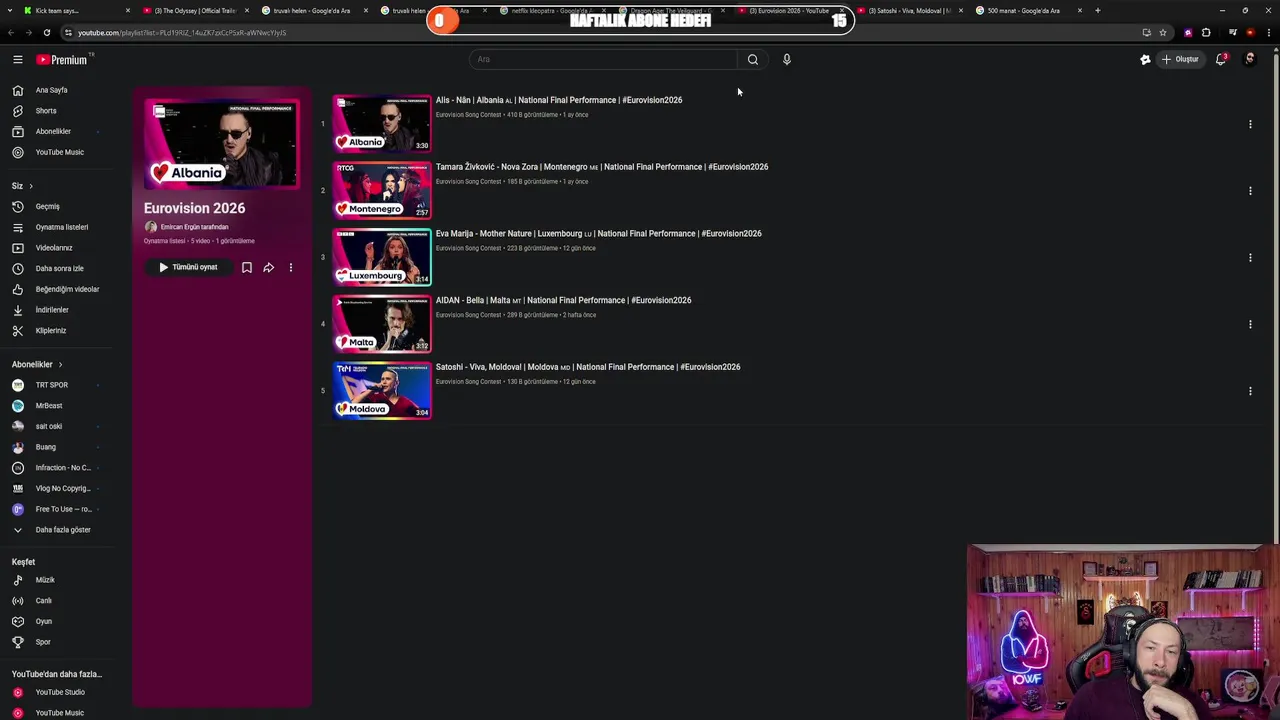Open Malta video thumbnail

[382, 324]
